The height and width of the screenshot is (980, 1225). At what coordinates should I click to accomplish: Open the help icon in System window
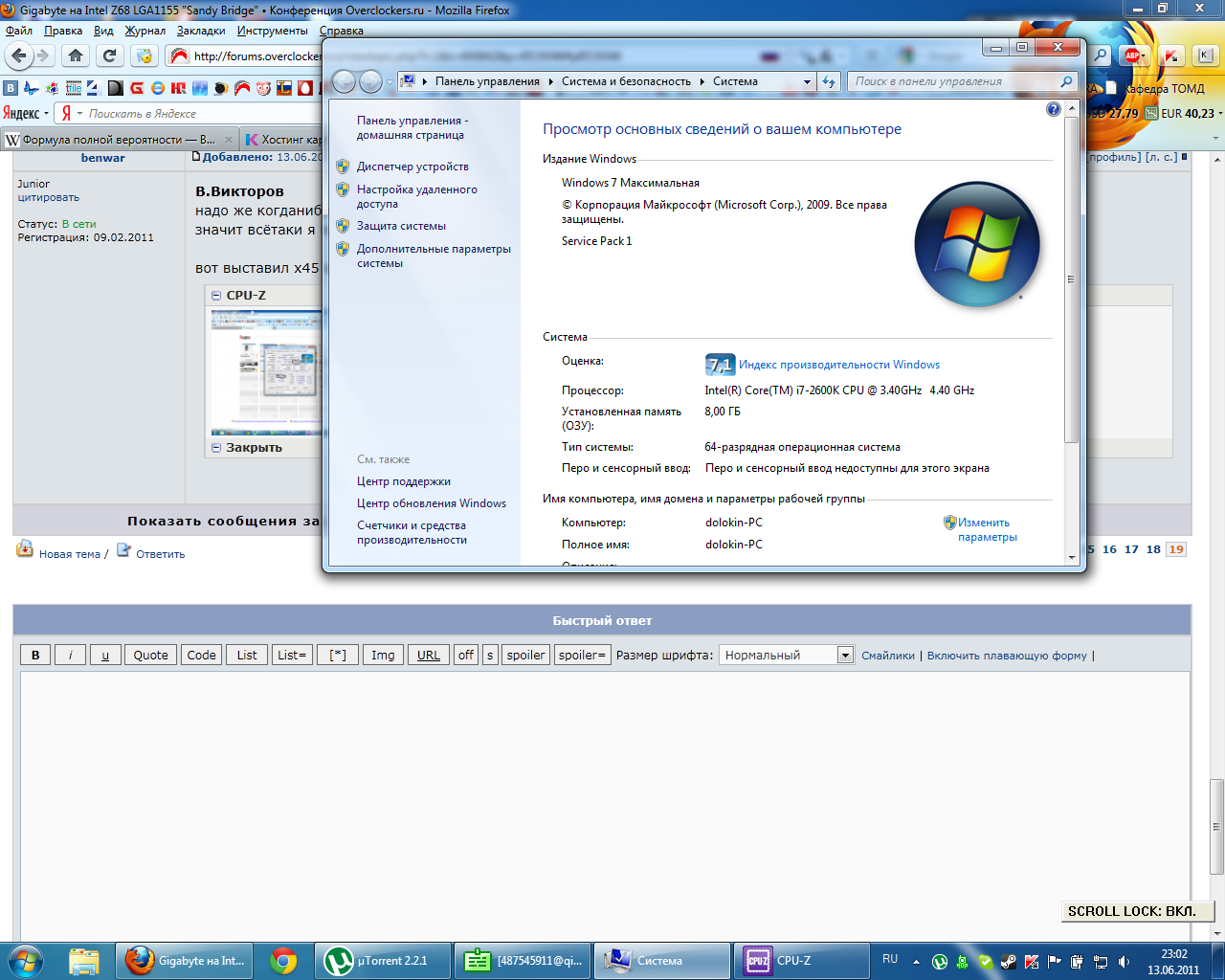(1054, 109)
